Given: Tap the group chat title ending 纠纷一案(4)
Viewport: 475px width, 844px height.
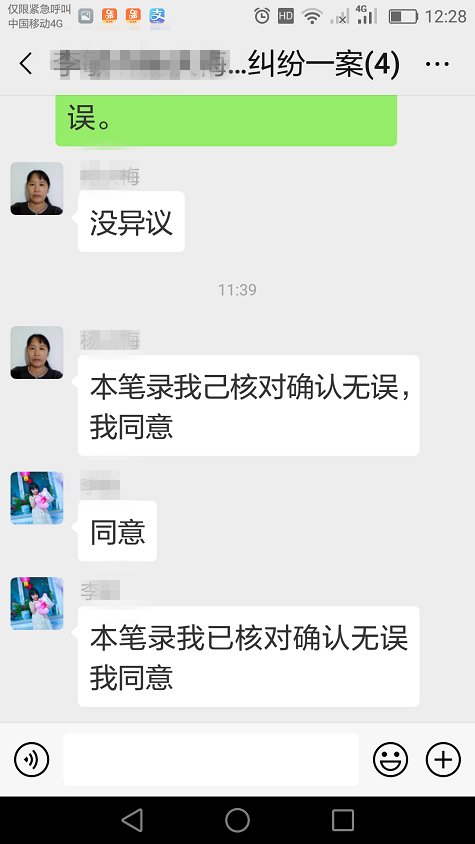Looking at the screenshot, I should pos(226,64).
